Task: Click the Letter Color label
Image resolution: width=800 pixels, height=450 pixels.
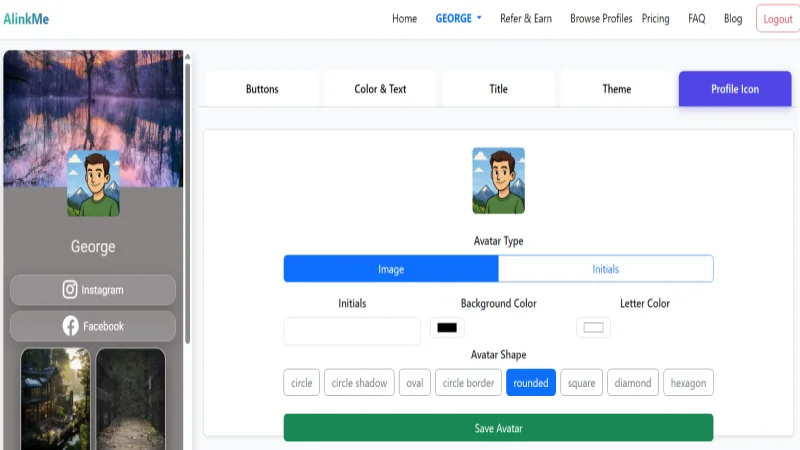Action: 645,304
